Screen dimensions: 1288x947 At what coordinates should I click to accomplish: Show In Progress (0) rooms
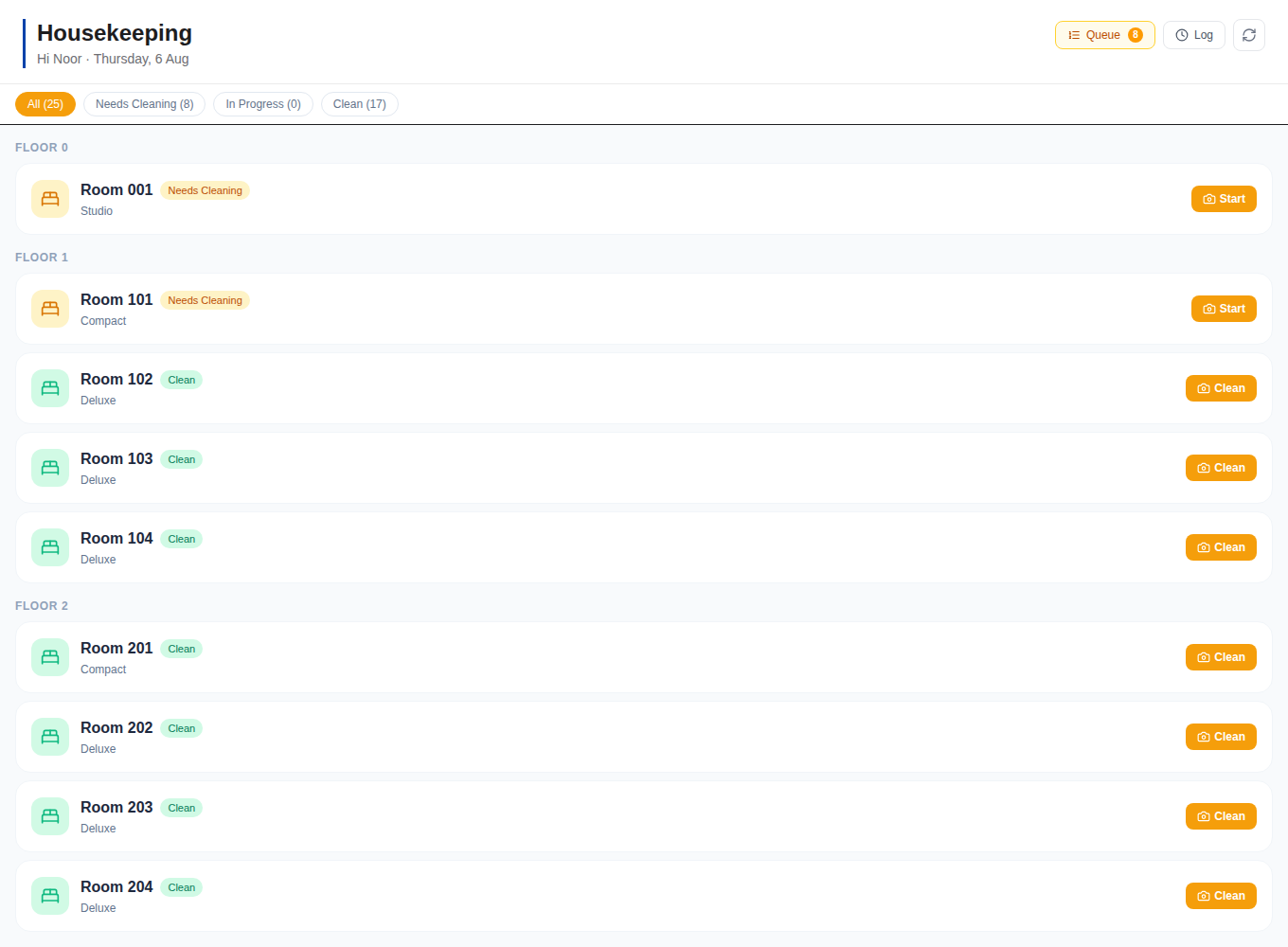tap(263, 104)
